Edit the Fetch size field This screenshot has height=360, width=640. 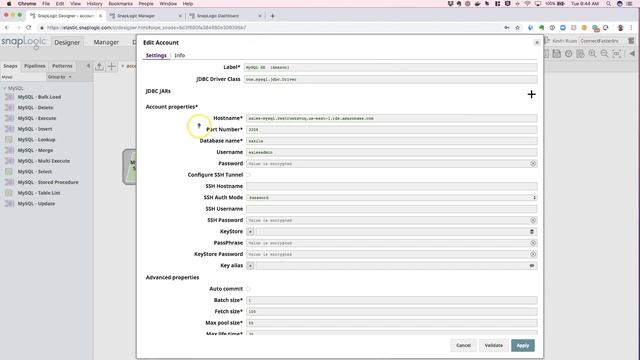(x=391, y=311)
